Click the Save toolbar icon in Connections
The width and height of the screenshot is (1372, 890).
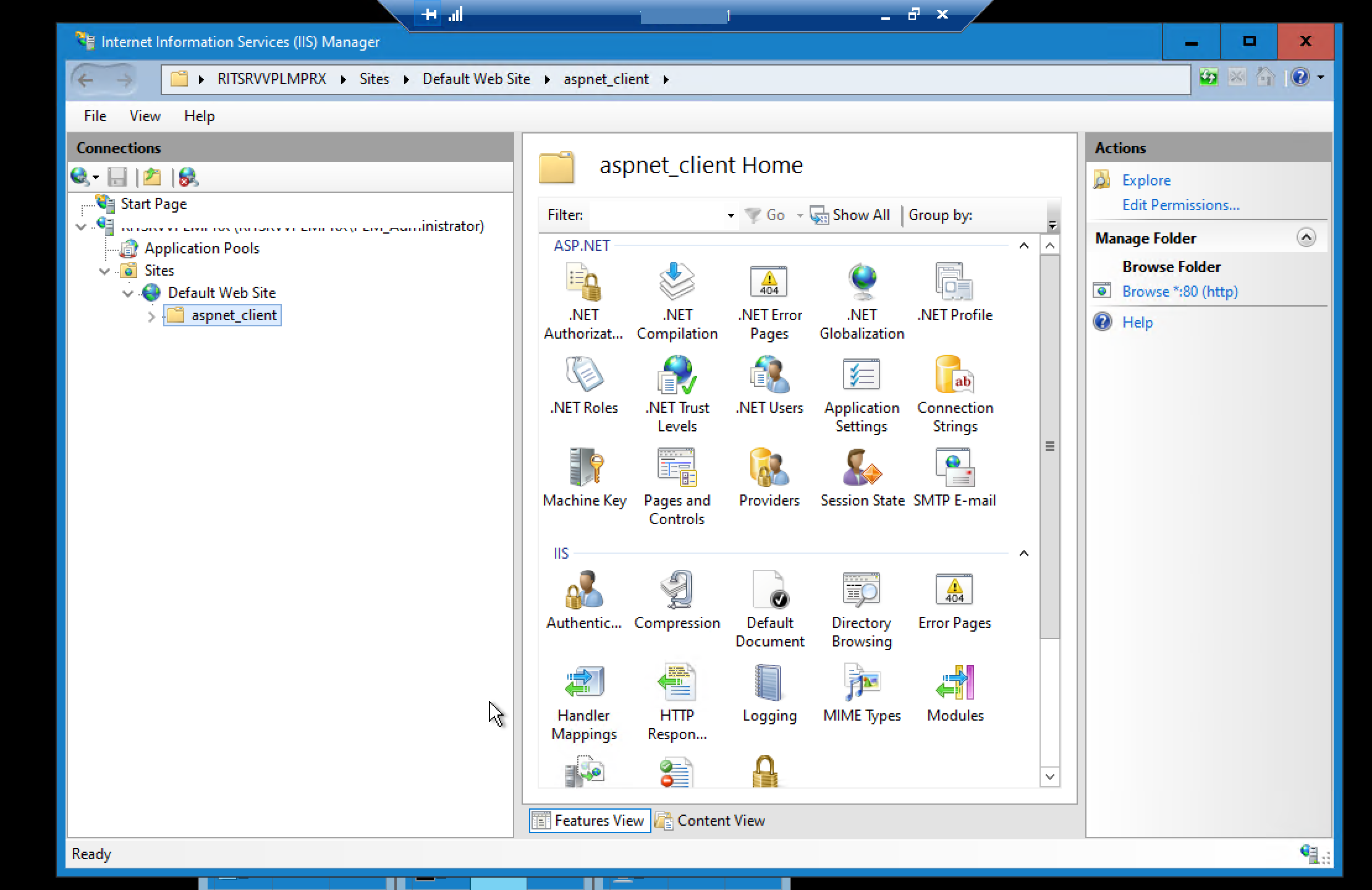tap(117, 177)
